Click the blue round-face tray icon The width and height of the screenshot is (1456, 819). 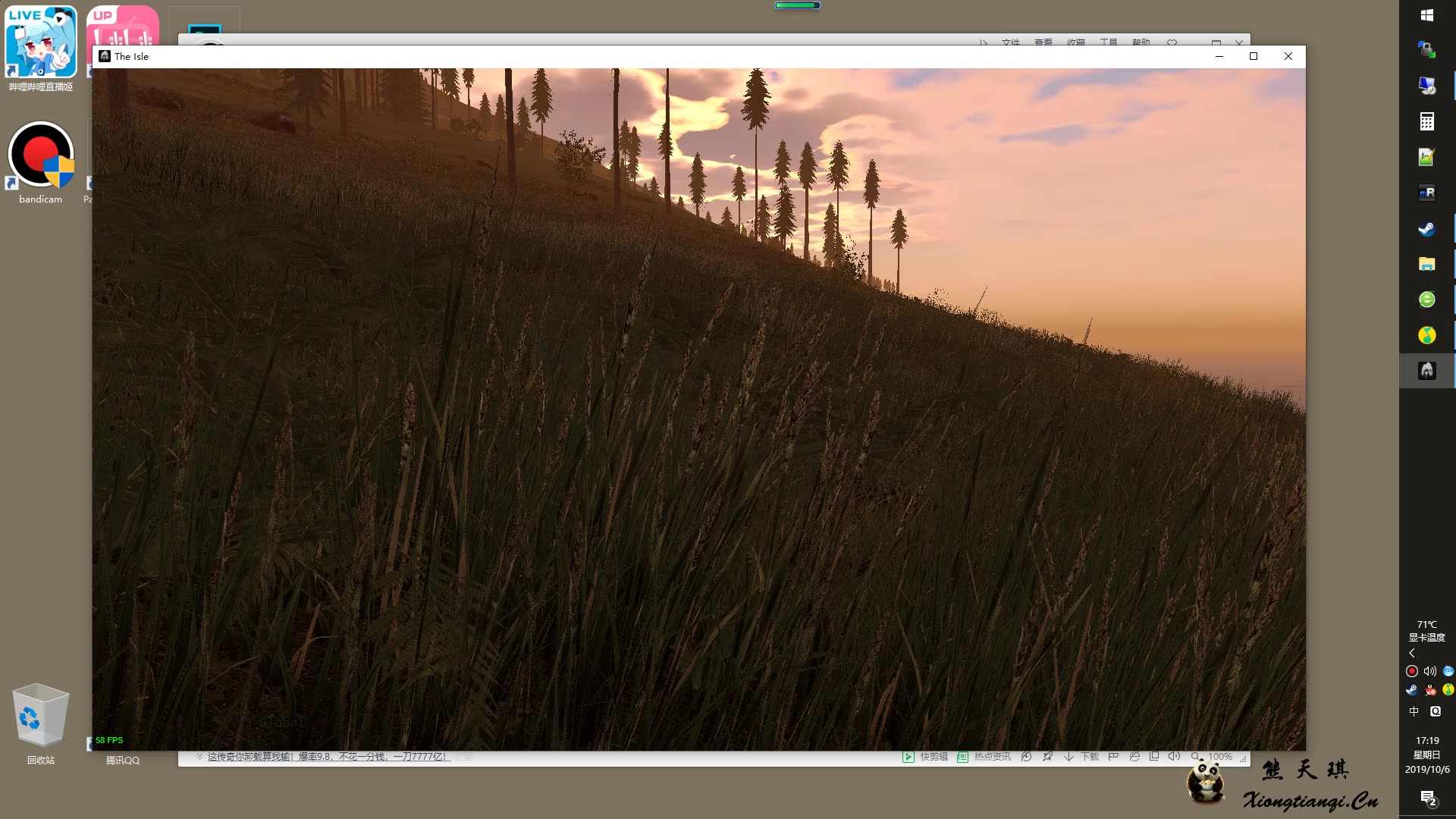pyautogui.click(x=1448, y=671)
